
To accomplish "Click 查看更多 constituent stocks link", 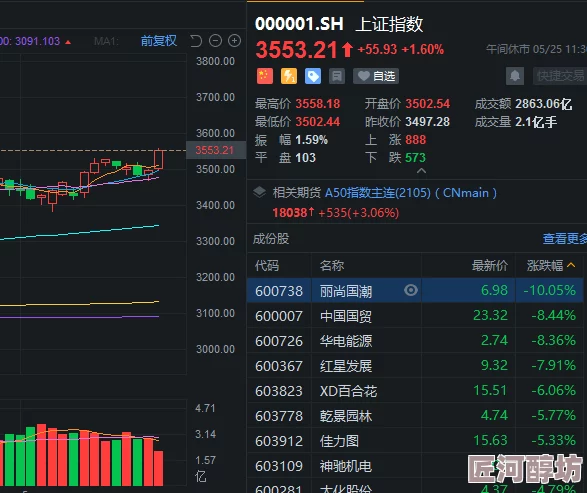I will tap(565, 238).
